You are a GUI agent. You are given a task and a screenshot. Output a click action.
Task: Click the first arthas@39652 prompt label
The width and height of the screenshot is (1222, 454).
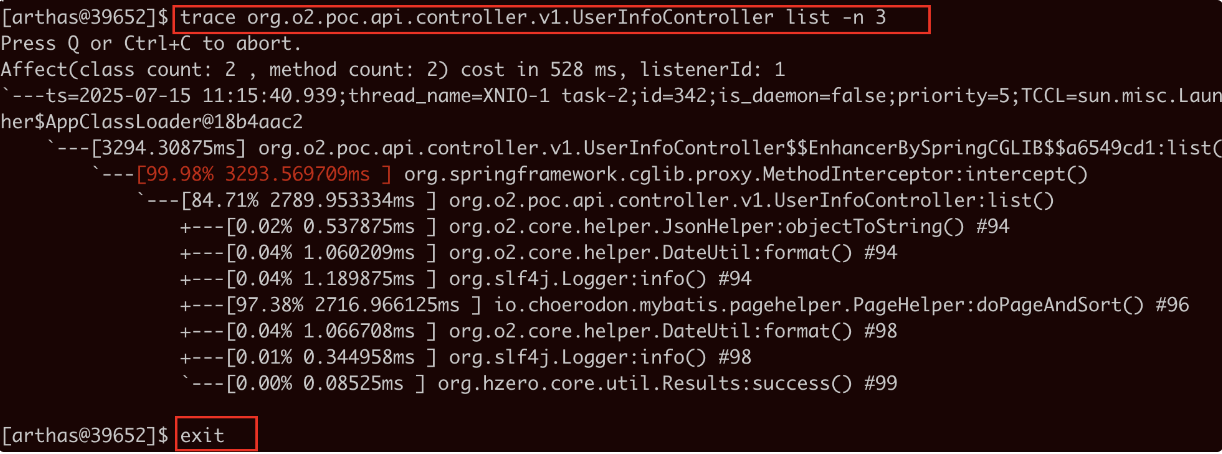pos(86,18)
